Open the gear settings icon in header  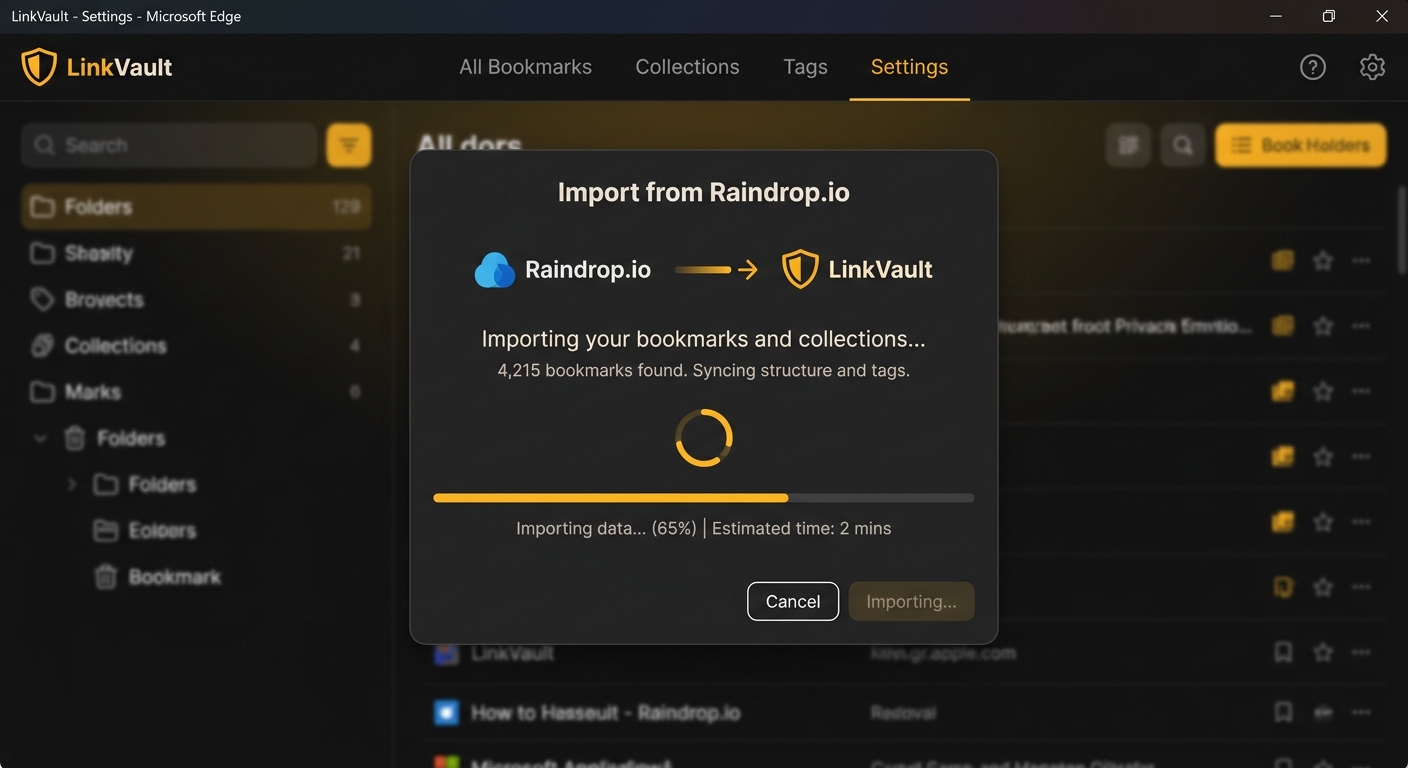point(1372,67)
